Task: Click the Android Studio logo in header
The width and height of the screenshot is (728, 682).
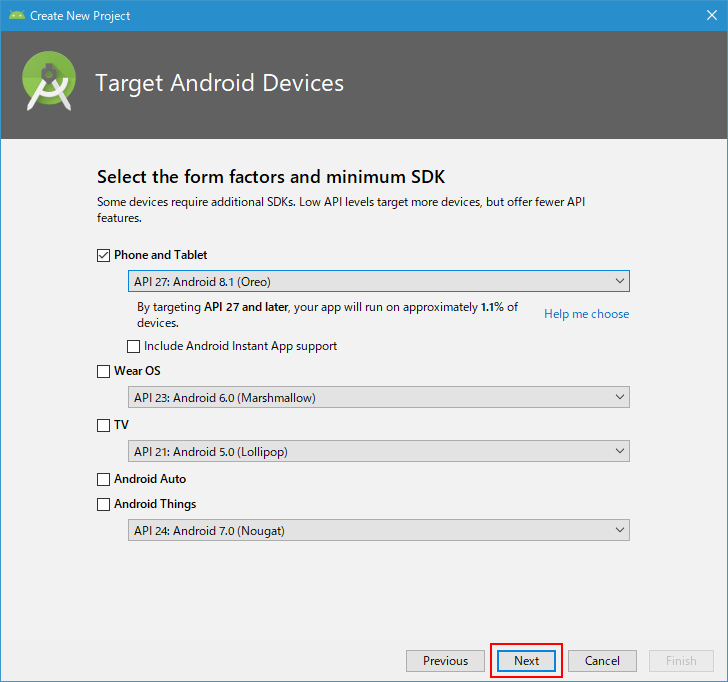Action: 49,81
